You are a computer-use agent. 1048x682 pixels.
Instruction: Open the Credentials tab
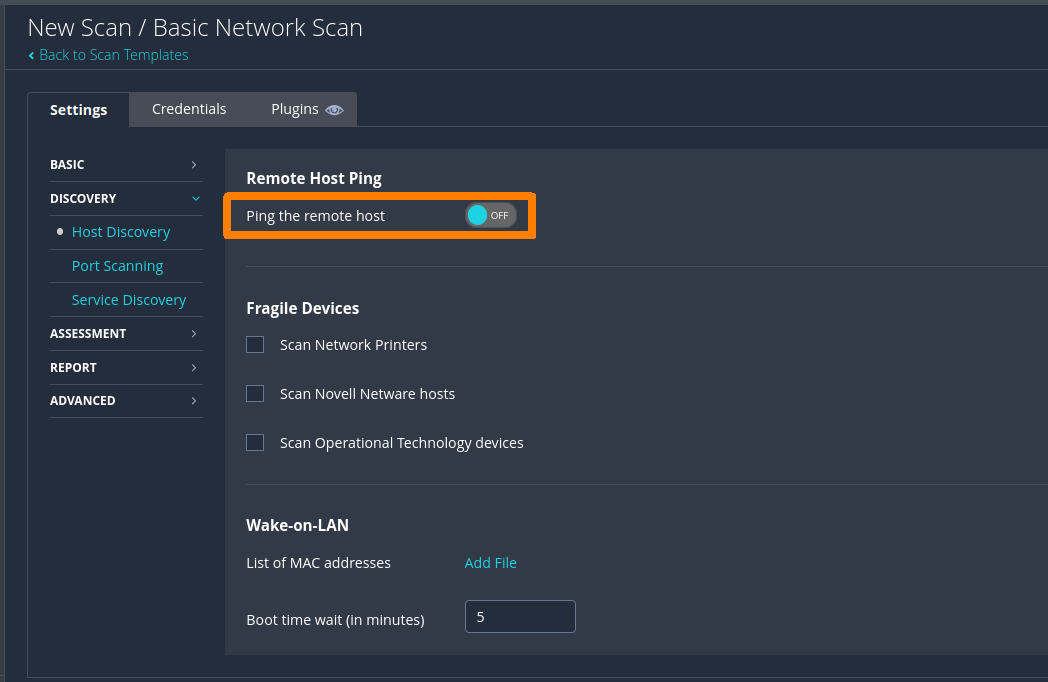coord(189,109)
